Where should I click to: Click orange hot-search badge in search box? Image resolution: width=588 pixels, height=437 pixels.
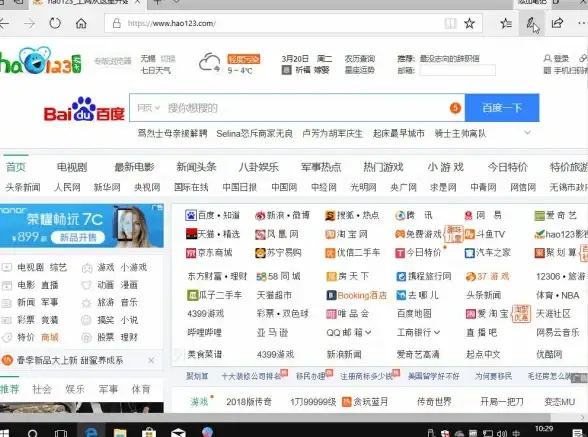455,108
